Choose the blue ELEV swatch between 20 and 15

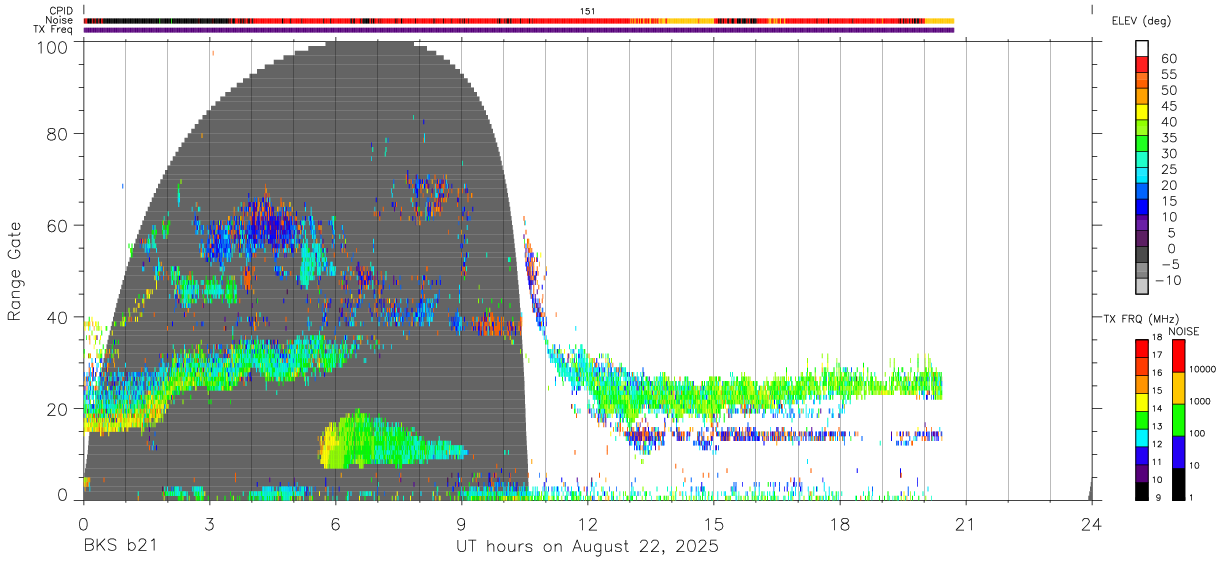point(1142,190)
